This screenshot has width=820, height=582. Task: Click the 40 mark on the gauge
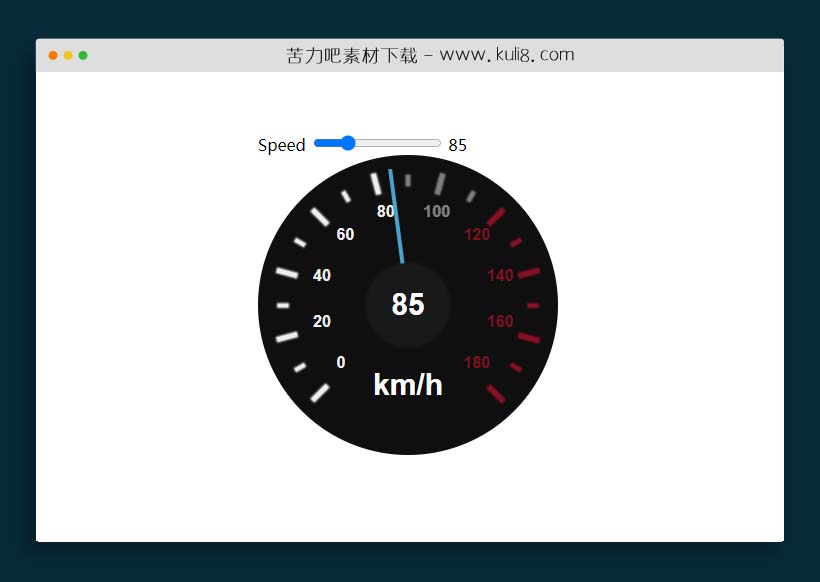[322, 275]
